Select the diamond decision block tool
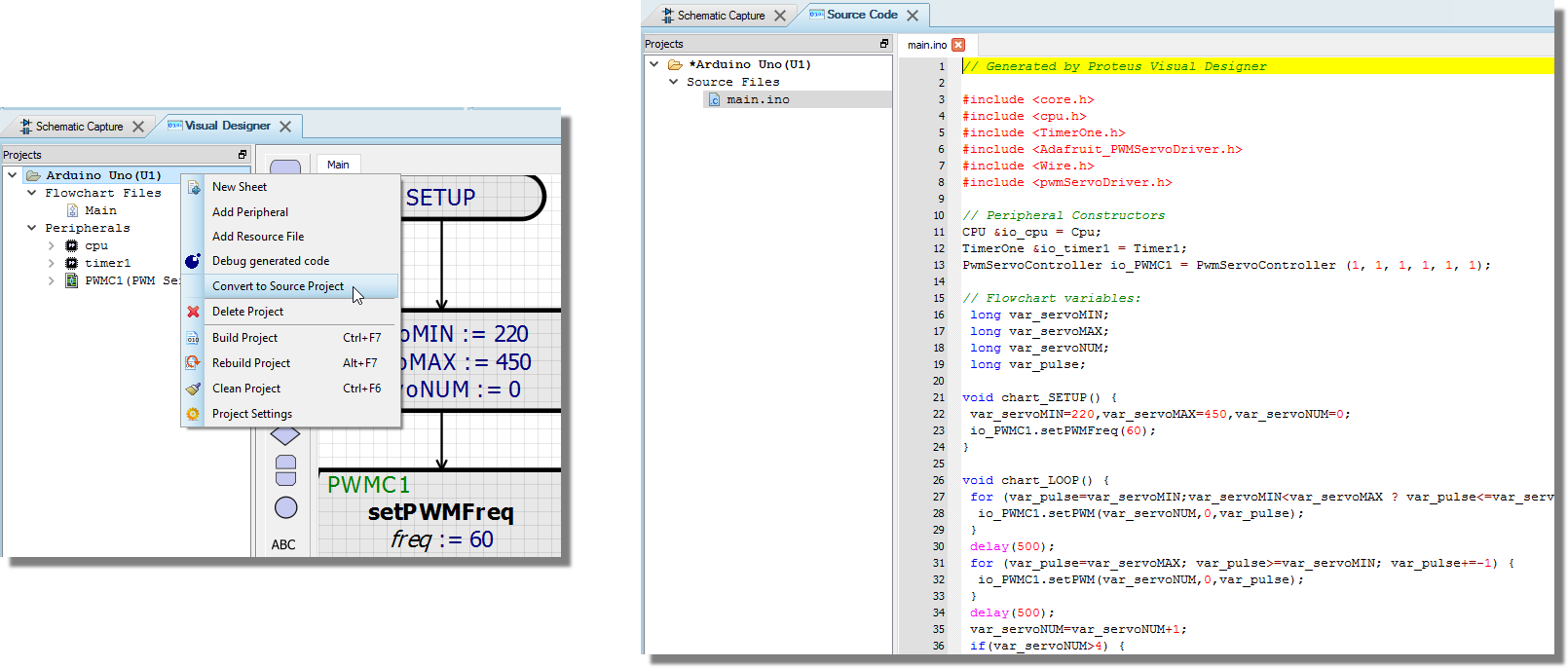1568x668 pixels. 285,435
